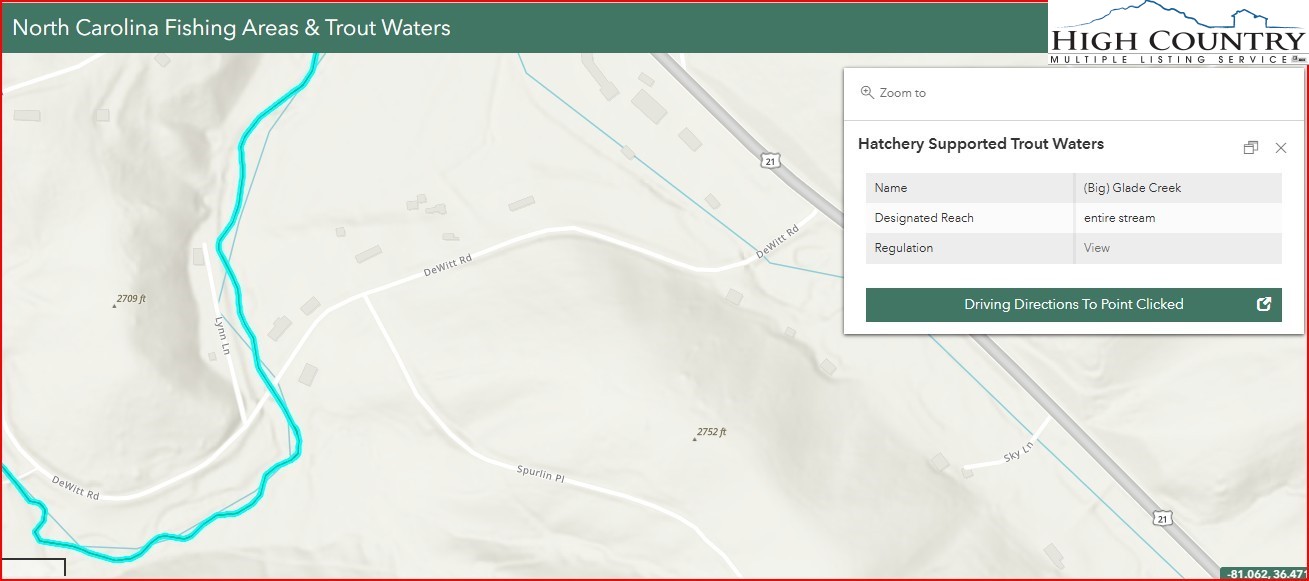Click the Lynn Ln road label
The width and height of the screenshot is (1309, 581).
tap(222, 337)
